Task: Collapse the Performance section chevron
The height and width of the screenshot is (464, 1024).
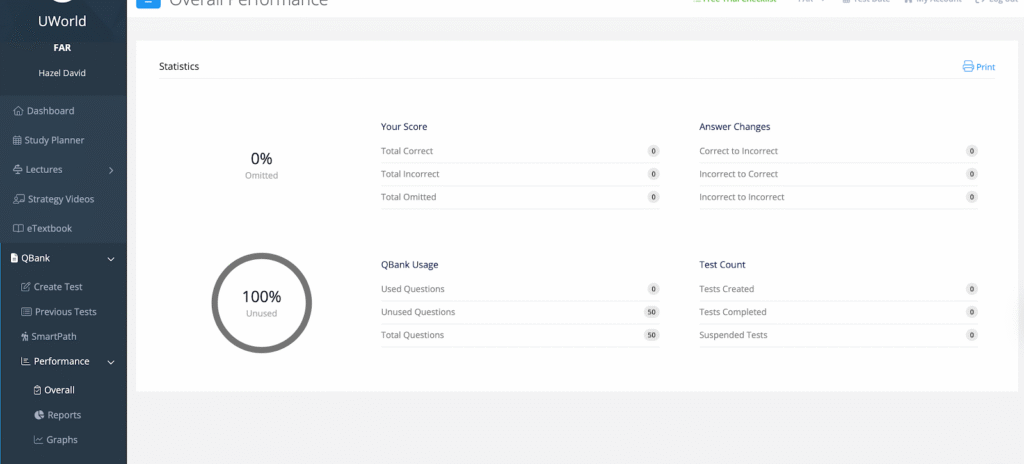Action: click(x=111, y=362)
